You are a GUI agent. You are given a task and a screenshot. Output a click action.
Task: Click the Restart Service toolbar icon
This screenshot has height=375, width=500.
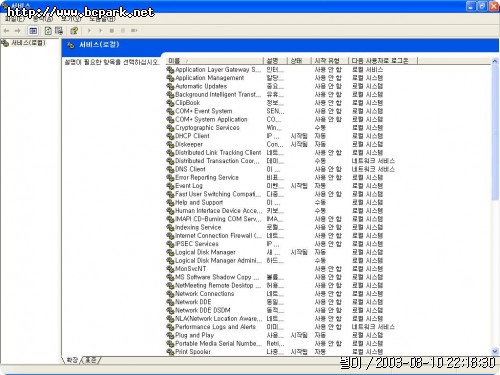134,31
